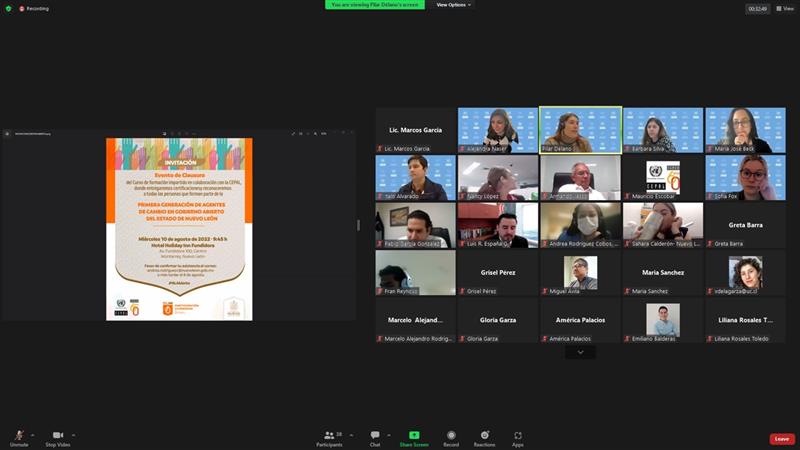Click the Unmute microphone icon

[x=19, y=435]
